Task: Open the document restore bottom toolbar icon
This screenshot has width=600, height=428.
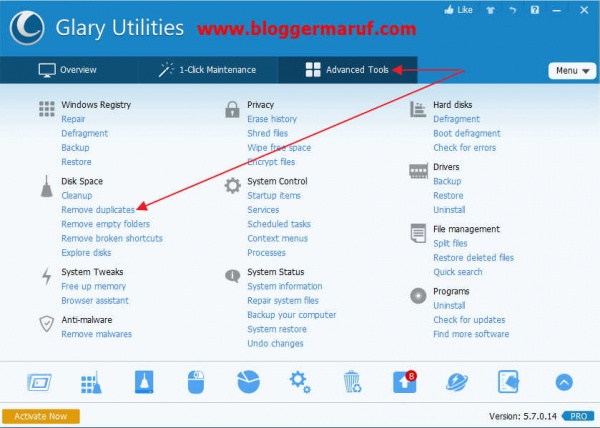Action: (x=509, y=382)
